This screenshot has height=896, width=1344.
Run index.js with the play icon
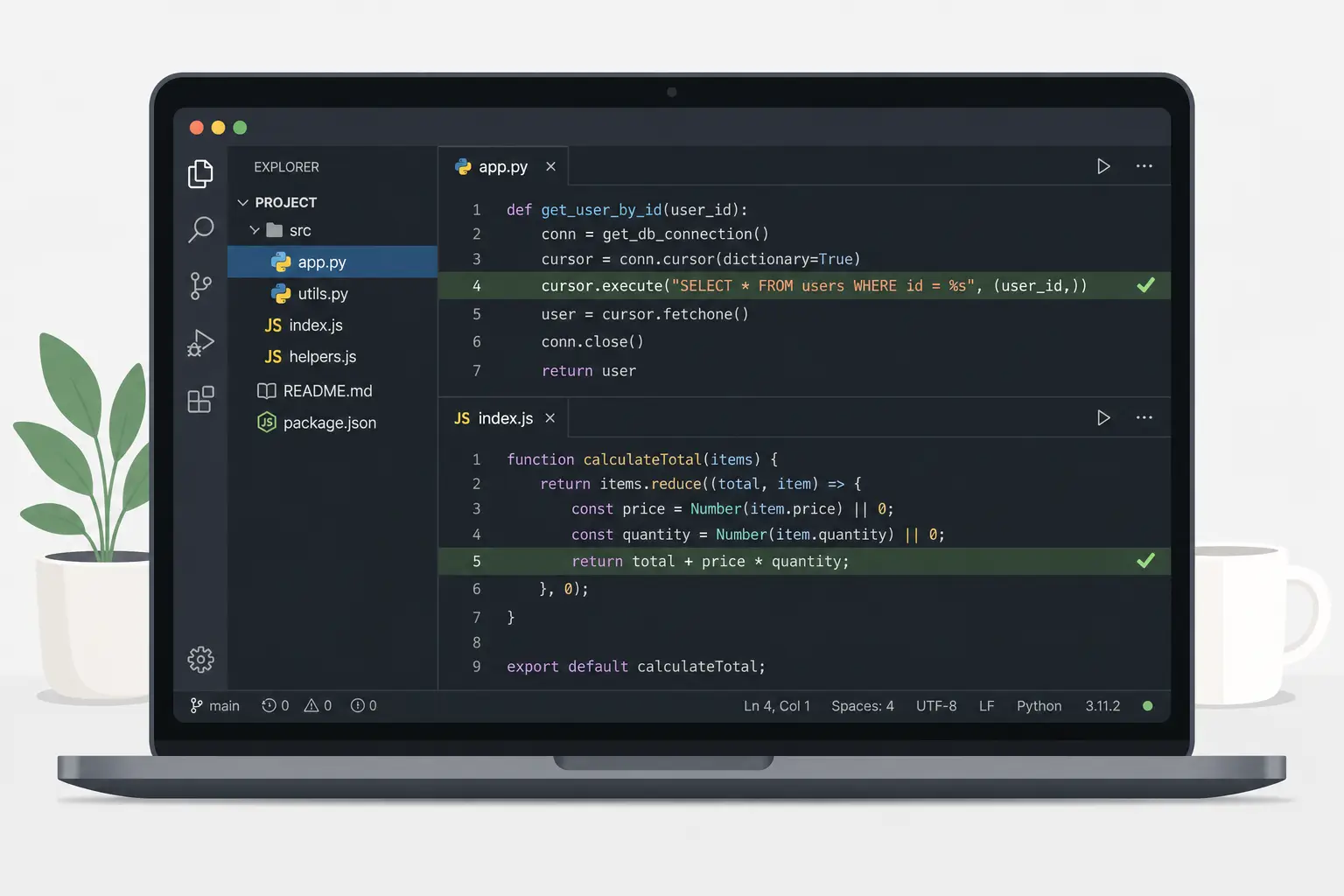[x=1103, y=418]
